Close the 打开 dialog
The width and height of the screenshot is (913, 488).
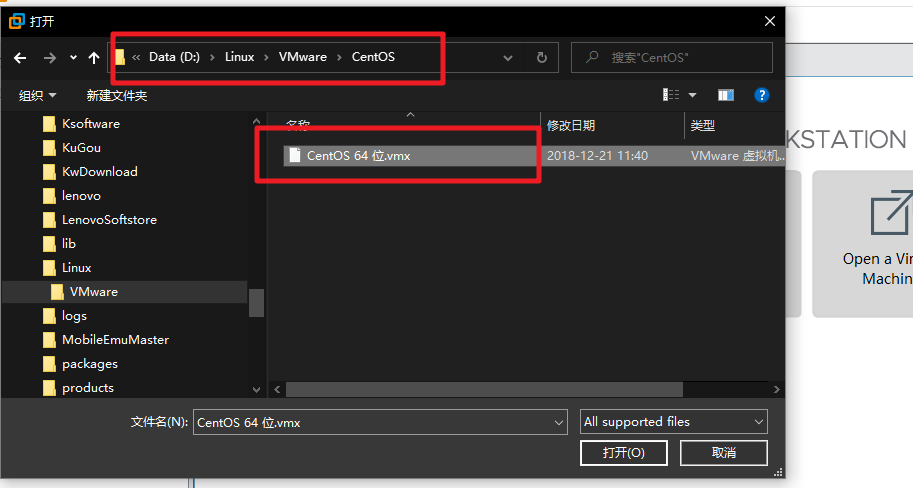(x=770, y=22)
